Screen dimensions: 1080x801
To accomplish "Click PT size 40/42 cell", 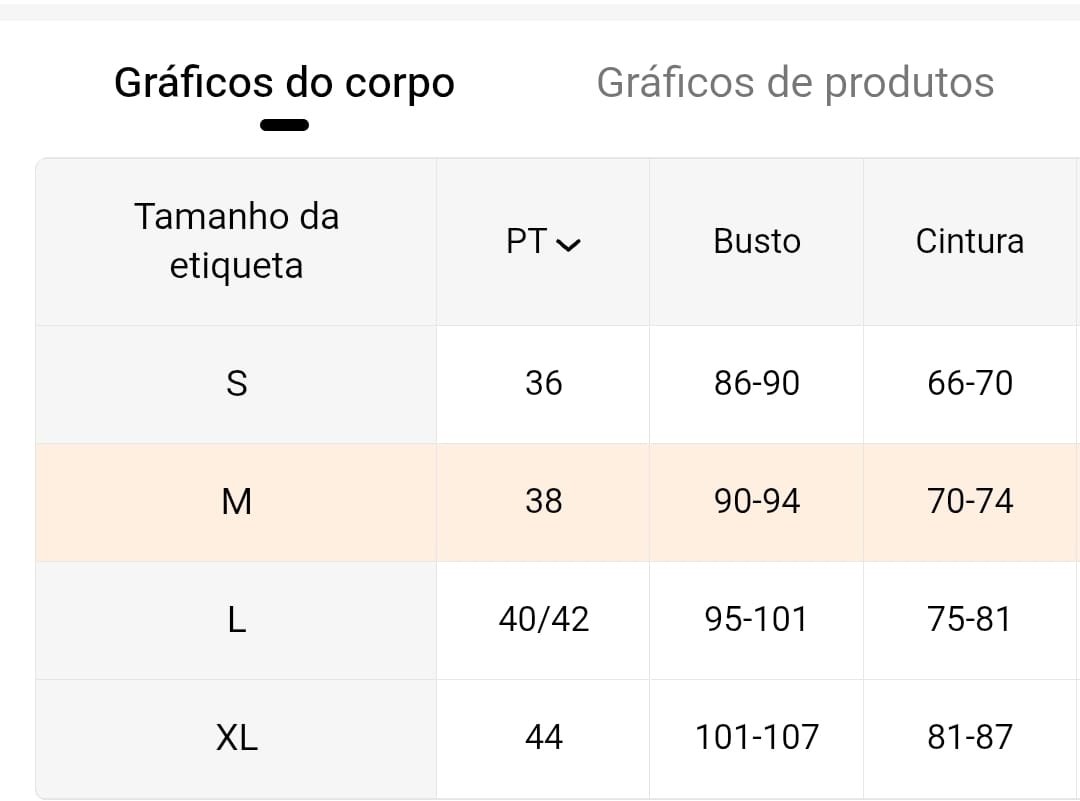I will click(x=543, y=619).
